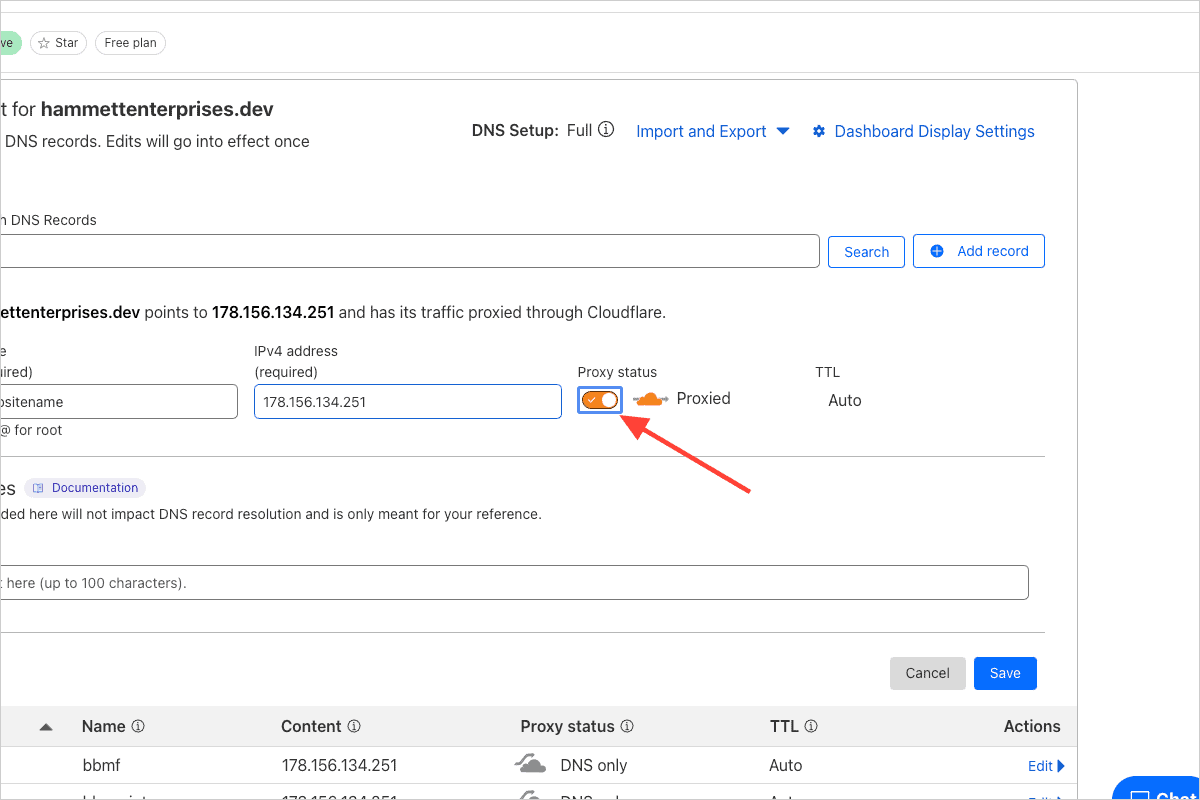Click the gear icon for Dashboard Display Settings
Screen dimensions: 1200x800
tap(819, 132)
